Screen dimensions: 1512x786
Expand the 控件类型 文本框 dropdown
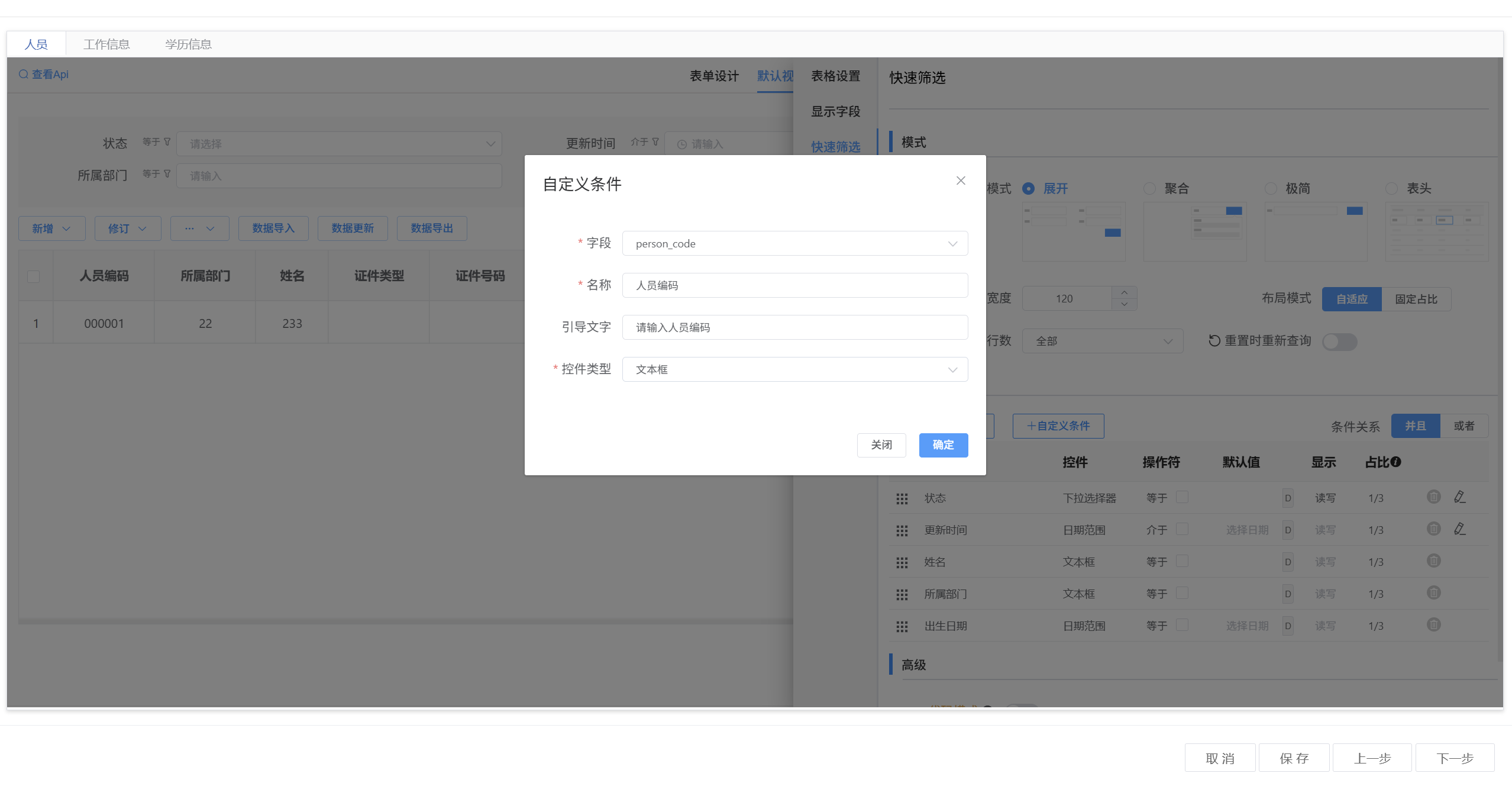click(x=794, y=369)
